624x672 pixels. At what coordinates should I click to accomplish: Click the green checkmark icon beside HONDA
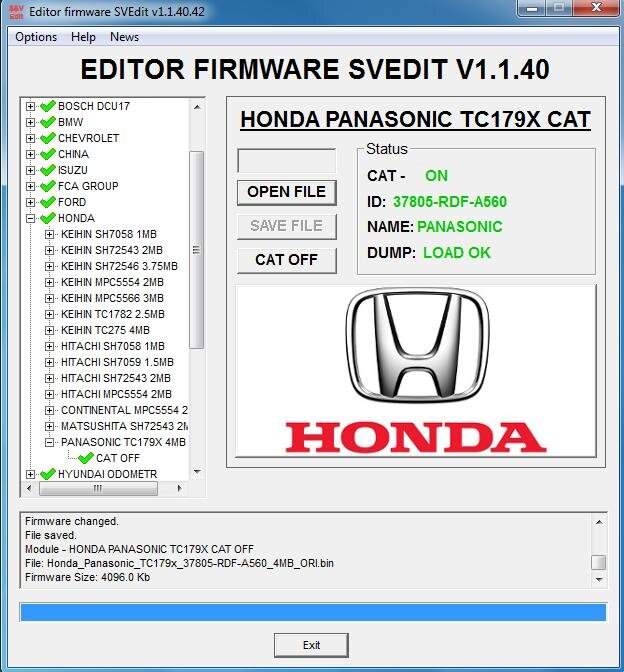[x=48, y=218]
